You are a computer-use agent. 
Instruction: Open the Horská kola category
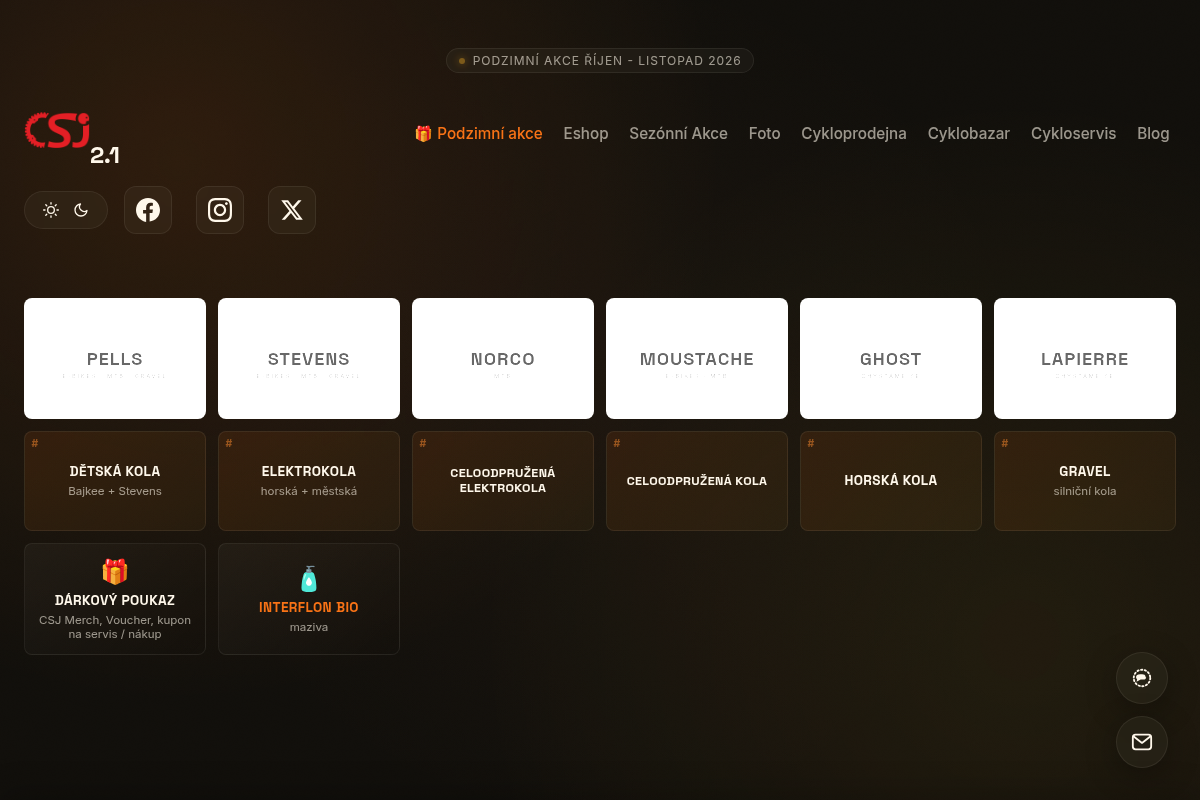click(x=891, y=481)
